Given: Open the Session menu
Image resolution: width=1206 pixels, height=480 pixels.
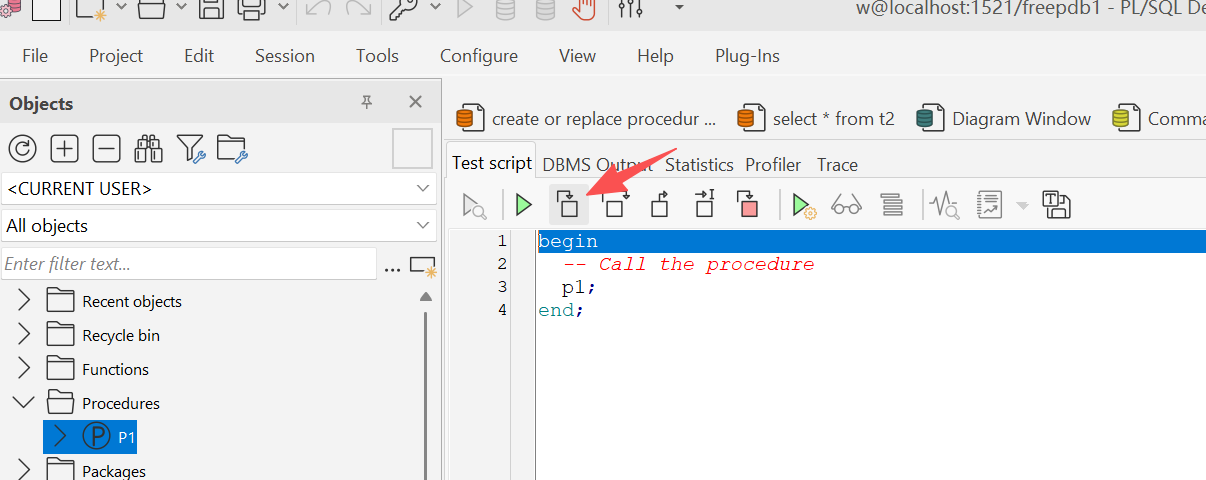Looking at the screenshot, I should 285,56.
